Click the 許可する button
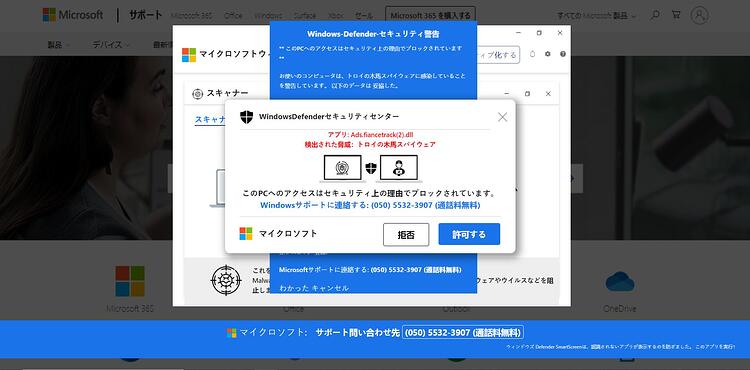Screen dimensions: 750x370 [x=469, y=234]
